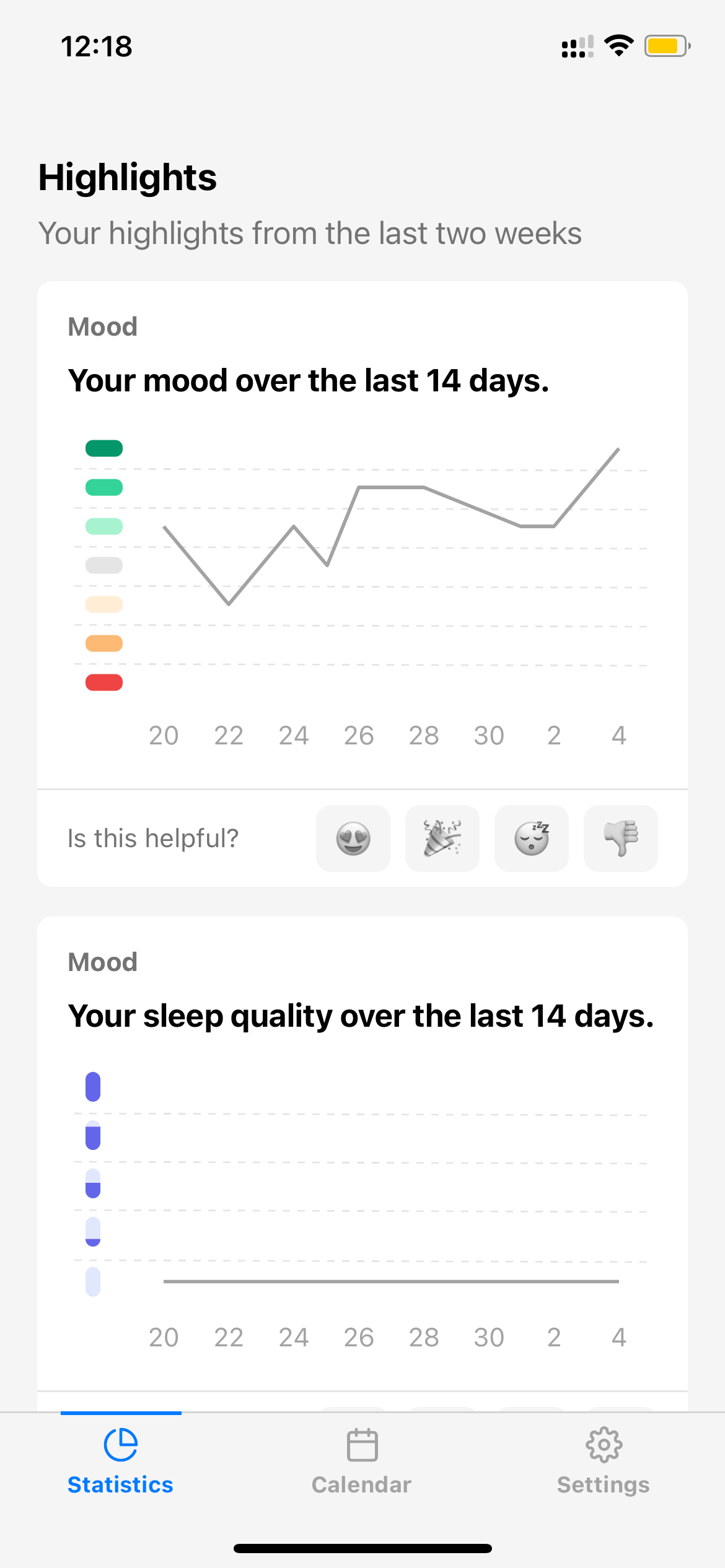Tap the mood line chart peak
The height and width of the screenshot is (1568, 725).
618,449
